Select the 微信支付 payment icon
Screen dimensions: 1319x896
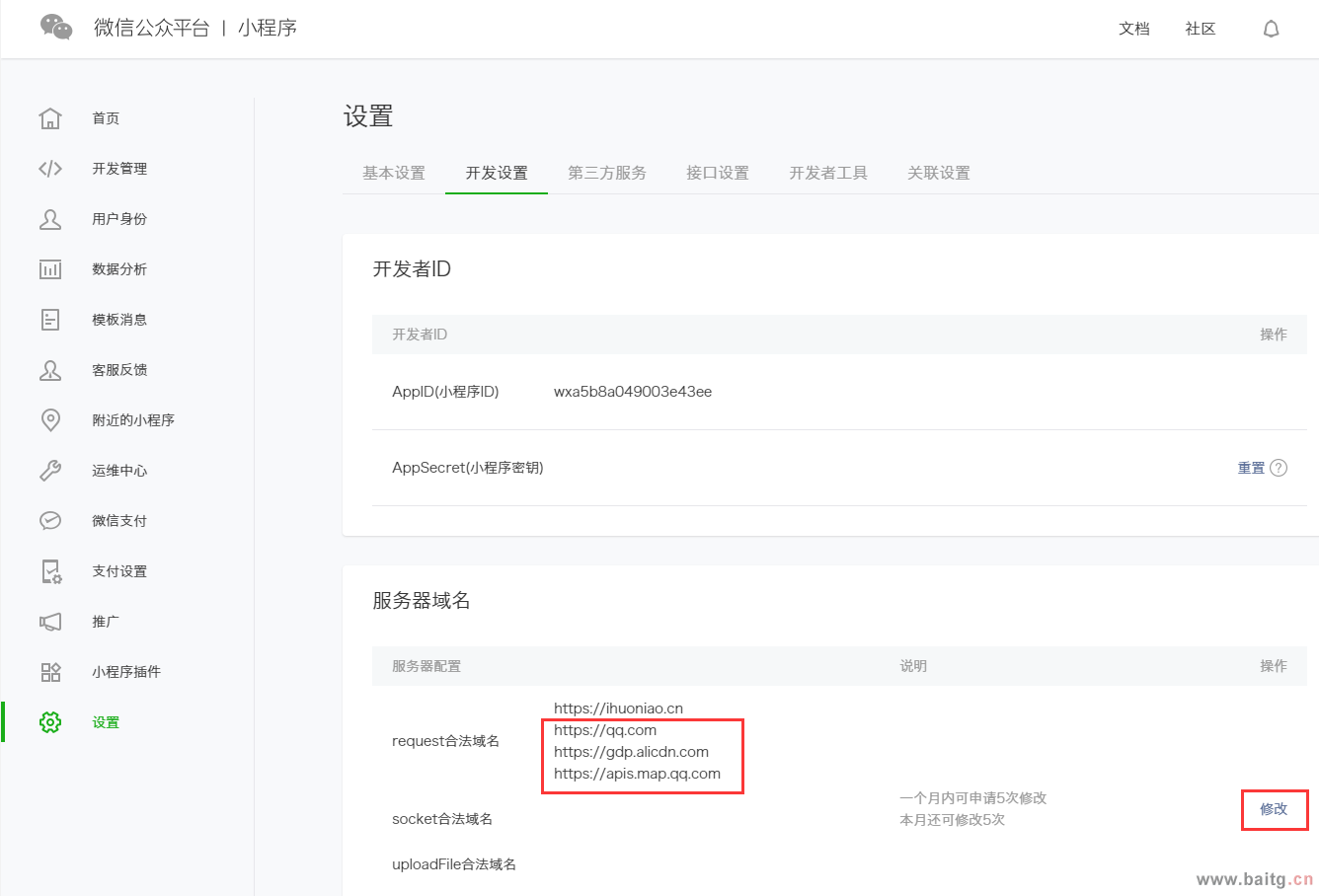pyautogui.click(x=50, y=520)
